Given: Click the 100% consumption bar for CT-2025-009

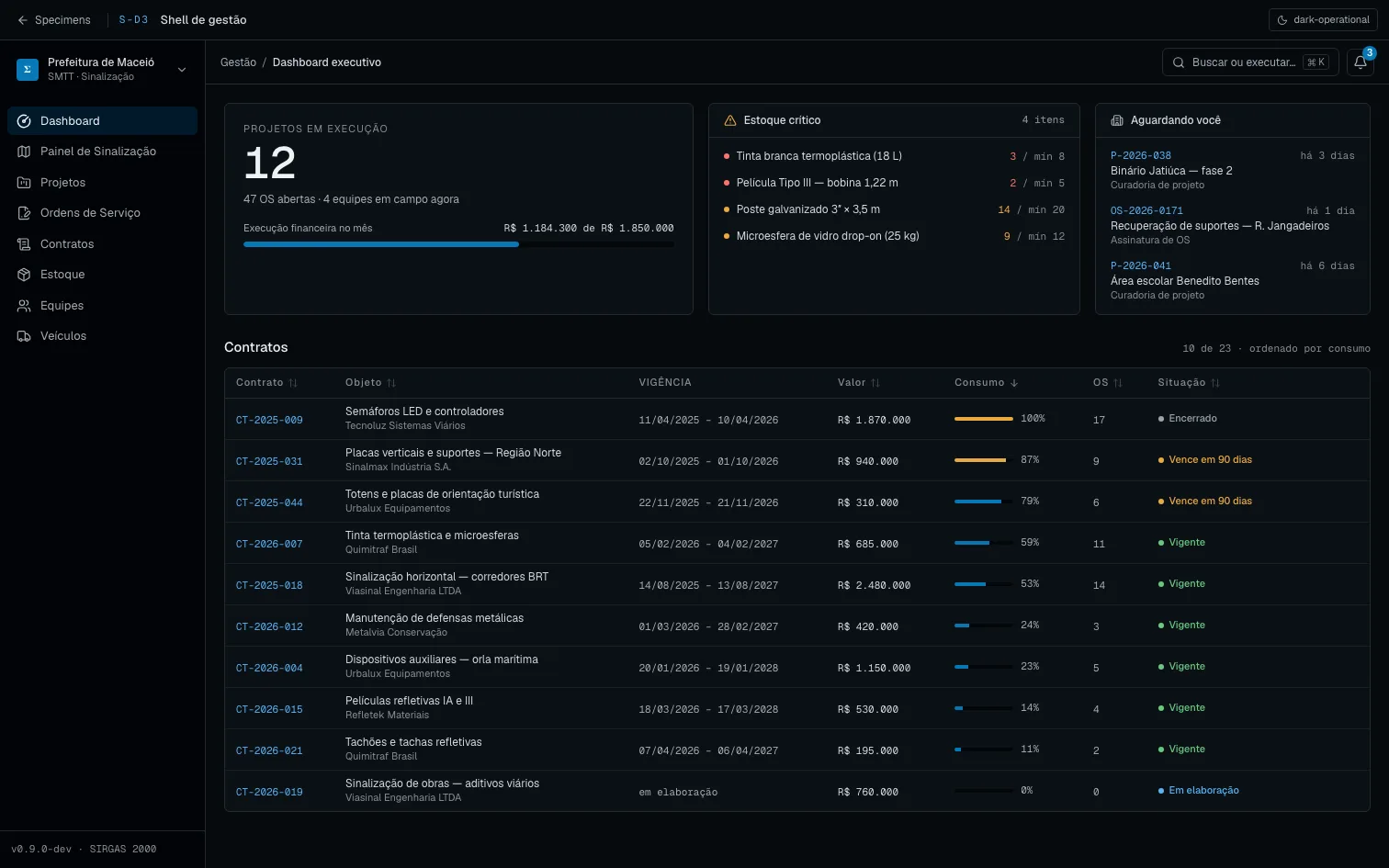Looking at the screenshot, I should click(983, 419).
